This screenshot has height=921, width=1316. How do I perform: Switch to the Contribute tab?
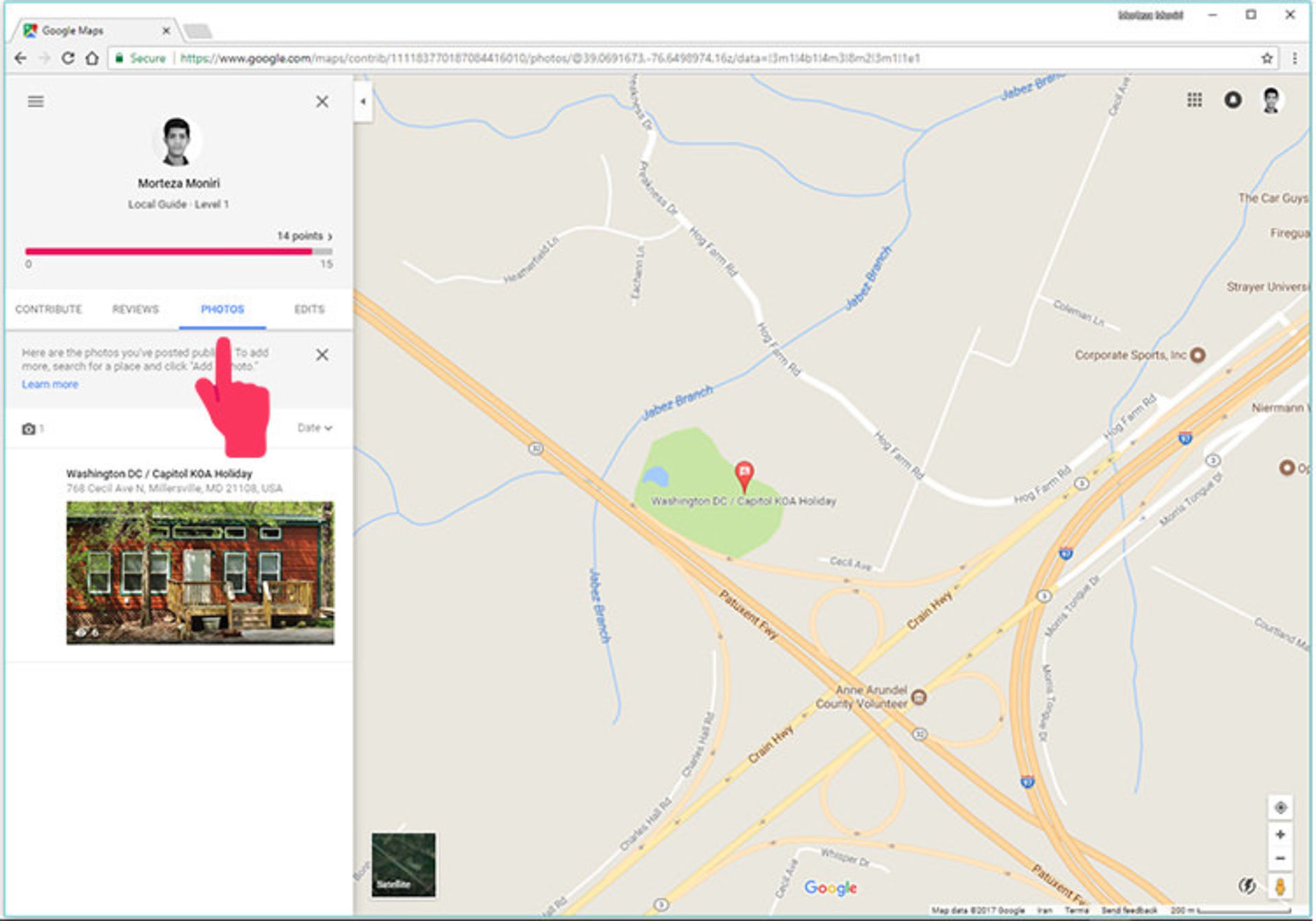pos(49,309)
